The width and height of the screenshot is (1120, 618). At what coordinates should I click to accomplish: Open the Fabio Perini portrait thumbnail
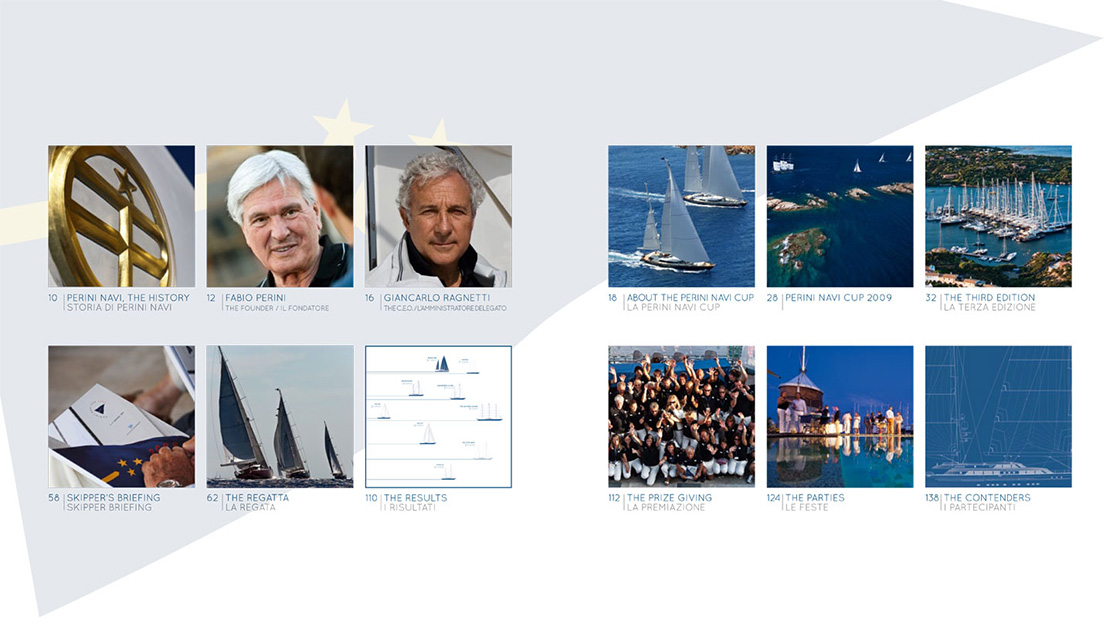(280, 216)
